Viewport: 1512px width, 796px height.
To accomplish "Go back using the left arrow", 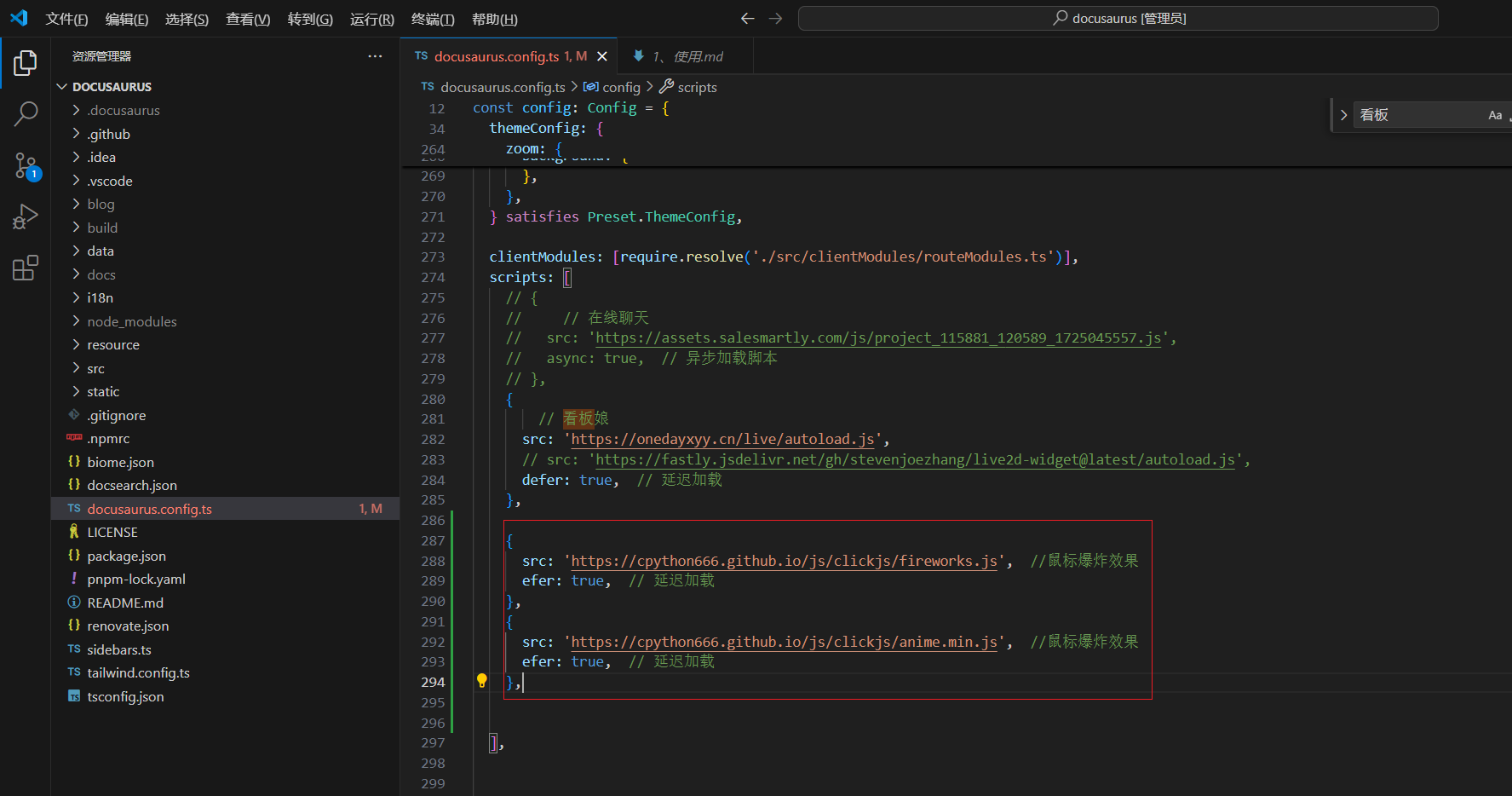I will click(747, 18).
